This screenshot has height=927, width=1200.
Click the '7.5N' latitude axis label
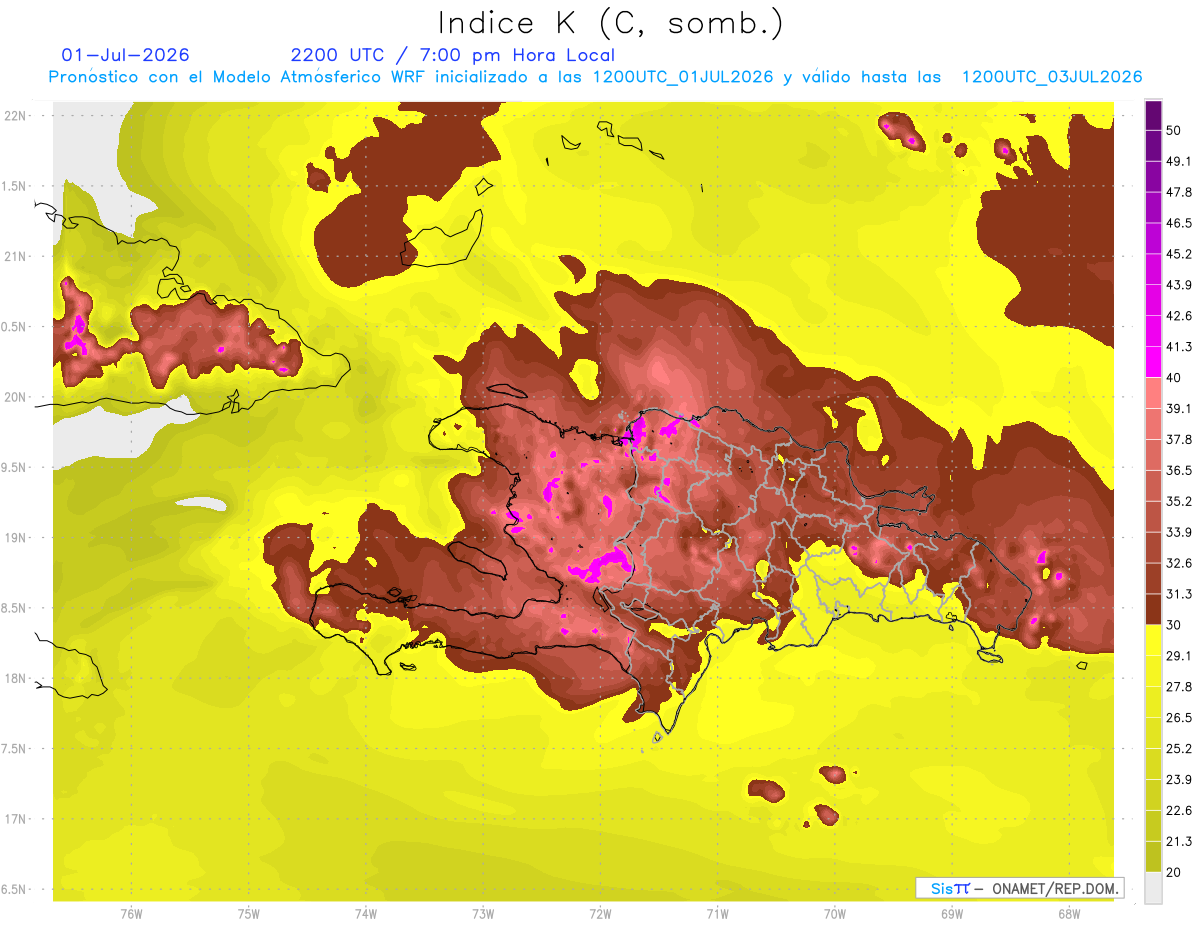(x=15, y=748)
